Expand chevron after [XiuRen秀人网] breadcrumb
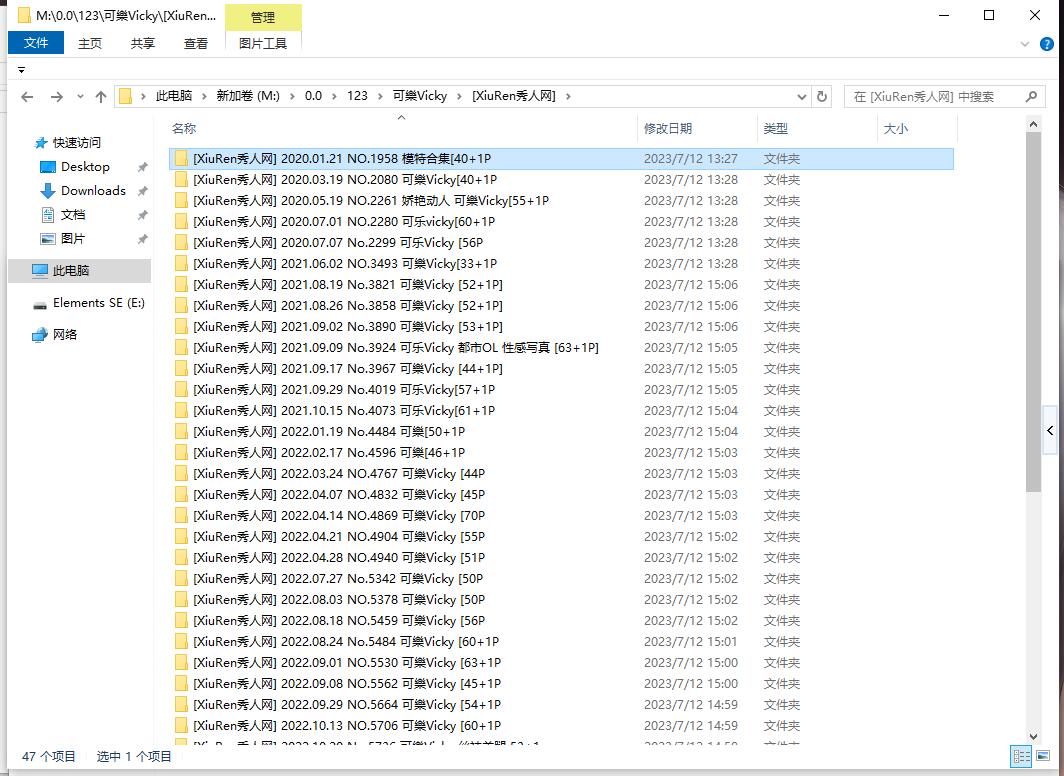 [568, 96]
